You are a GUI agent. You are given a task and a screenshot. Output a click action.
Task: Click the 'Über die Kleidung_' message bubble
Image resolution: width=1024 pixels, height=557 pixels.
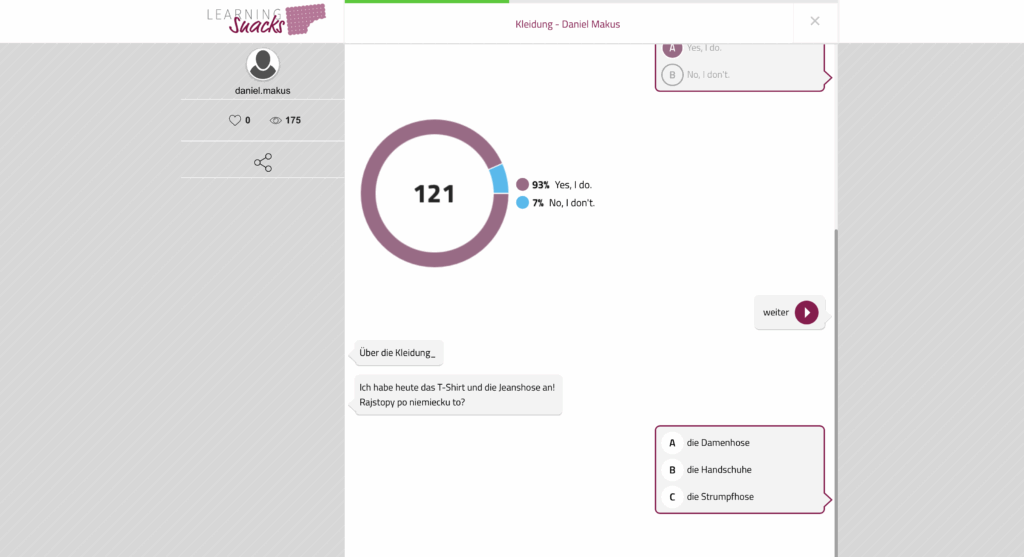pos(398,352)
